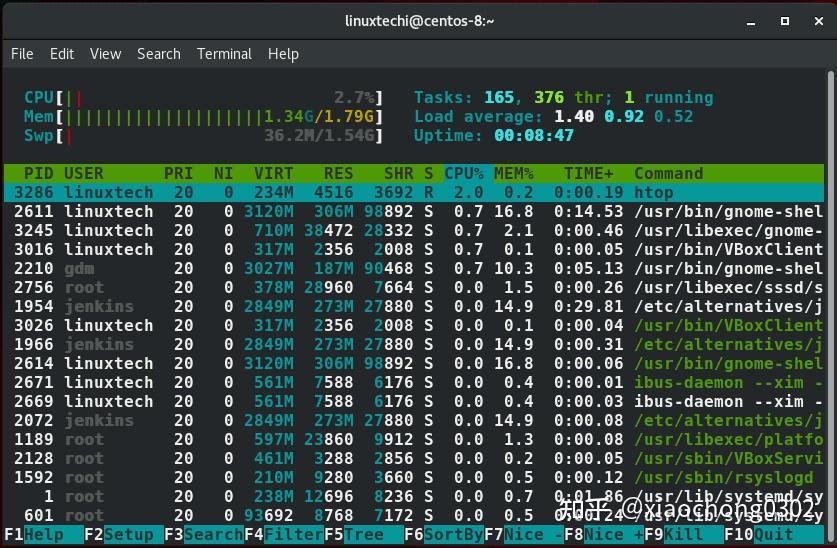This screenshot has width=837, height=548.
Task: Select process row PID 3026
Action: coord(414,325)
